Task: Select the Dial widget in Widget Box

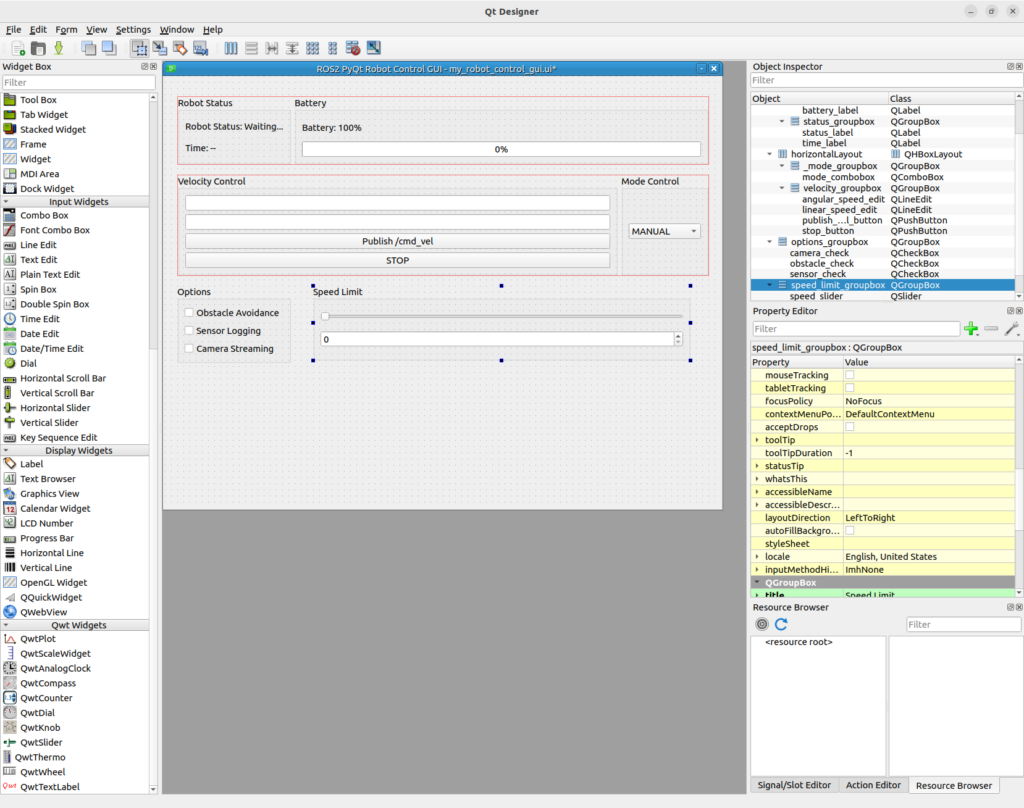Action: 28,363
